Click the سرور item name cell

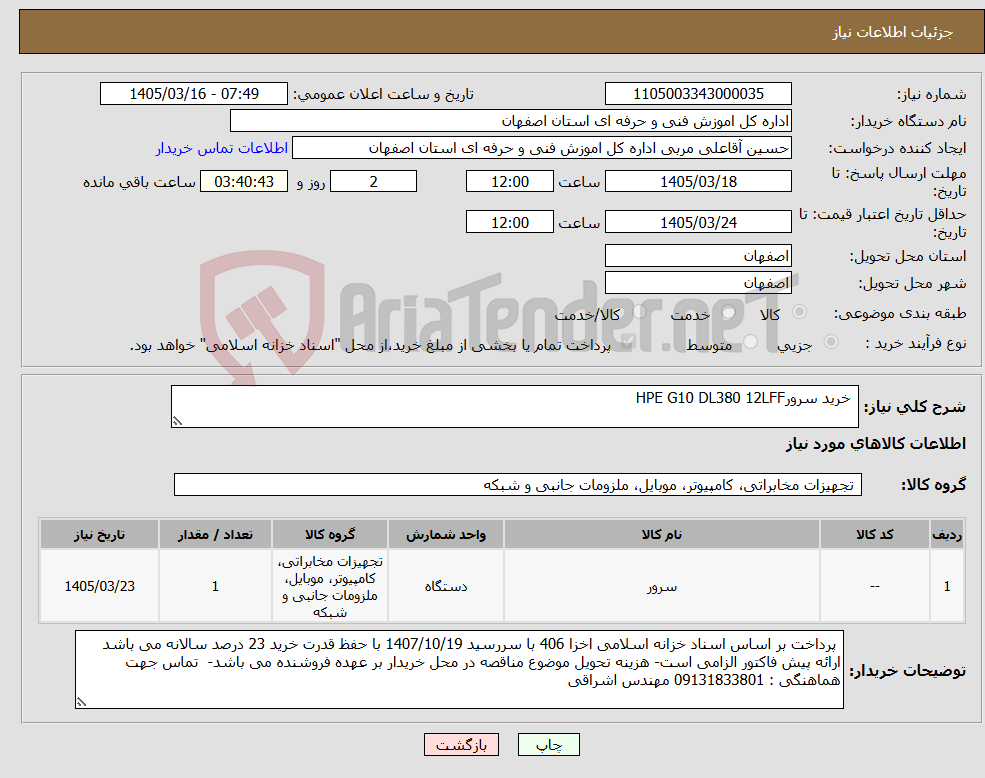pos(661,586)
